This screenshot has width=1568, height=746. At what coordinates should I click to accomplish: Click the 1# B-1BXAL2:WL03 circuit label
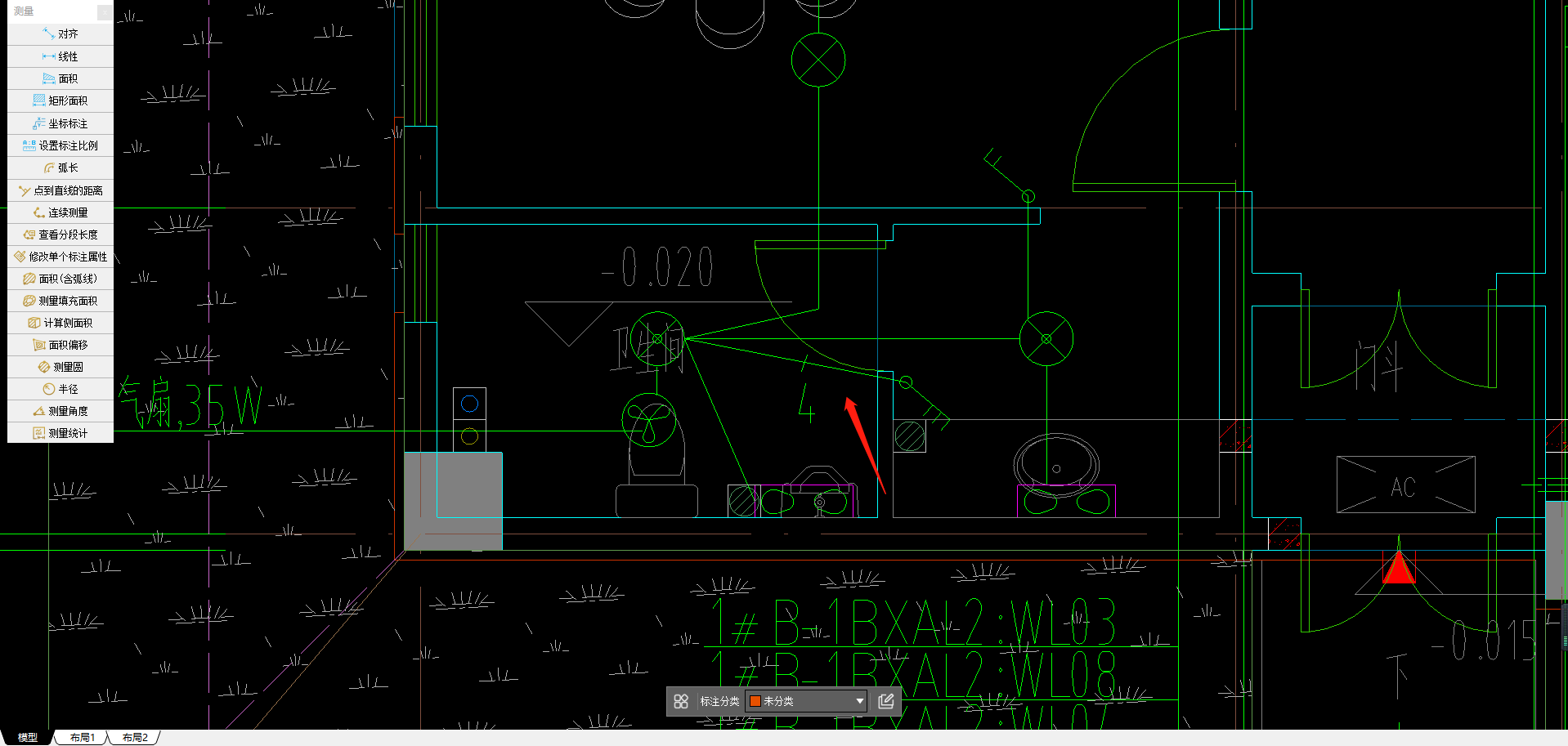pyautogui.click(x=912, y=622)
